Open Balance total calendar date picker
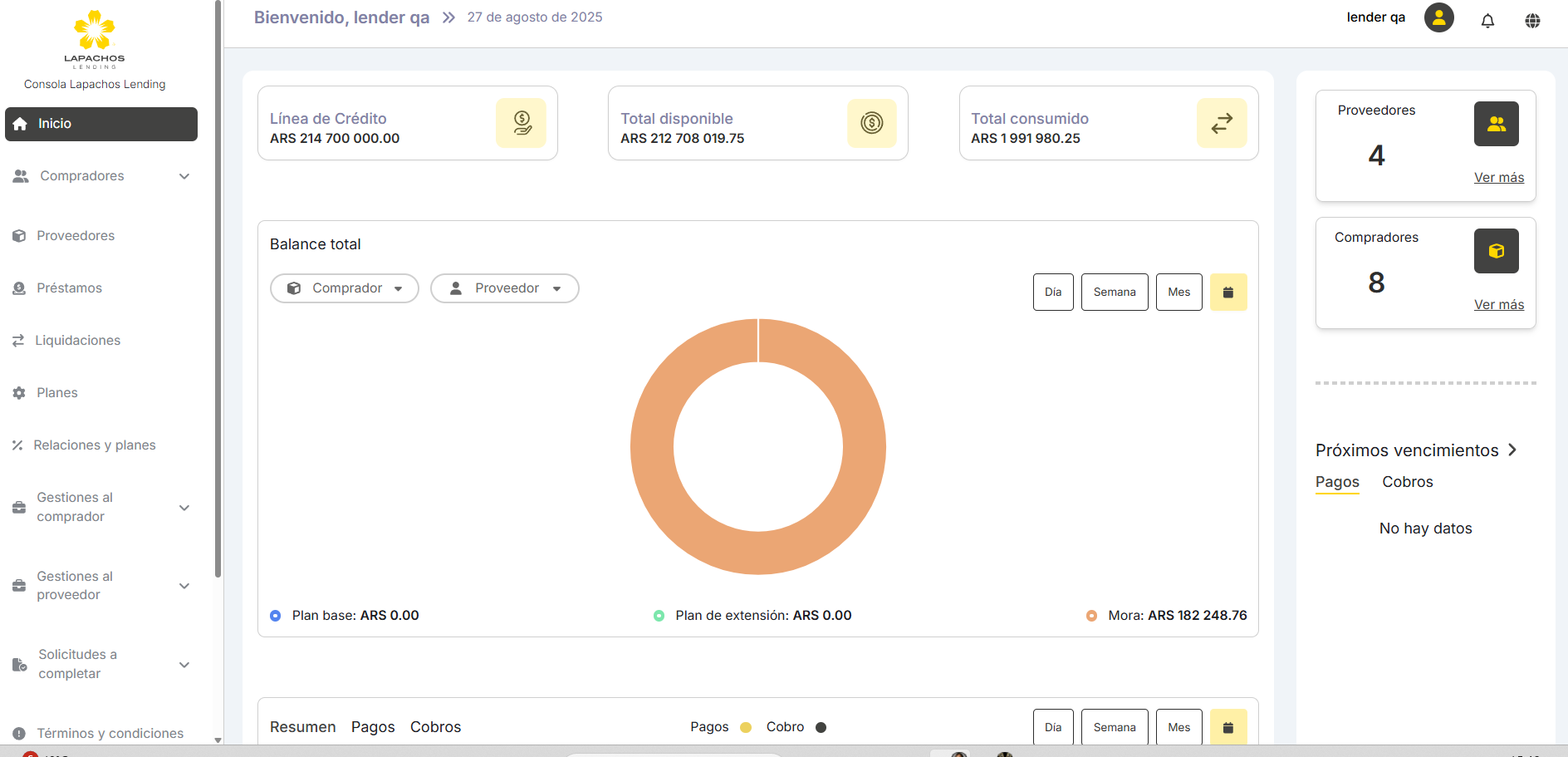Screen dimensions: 1568x757 coord(1228,292)
